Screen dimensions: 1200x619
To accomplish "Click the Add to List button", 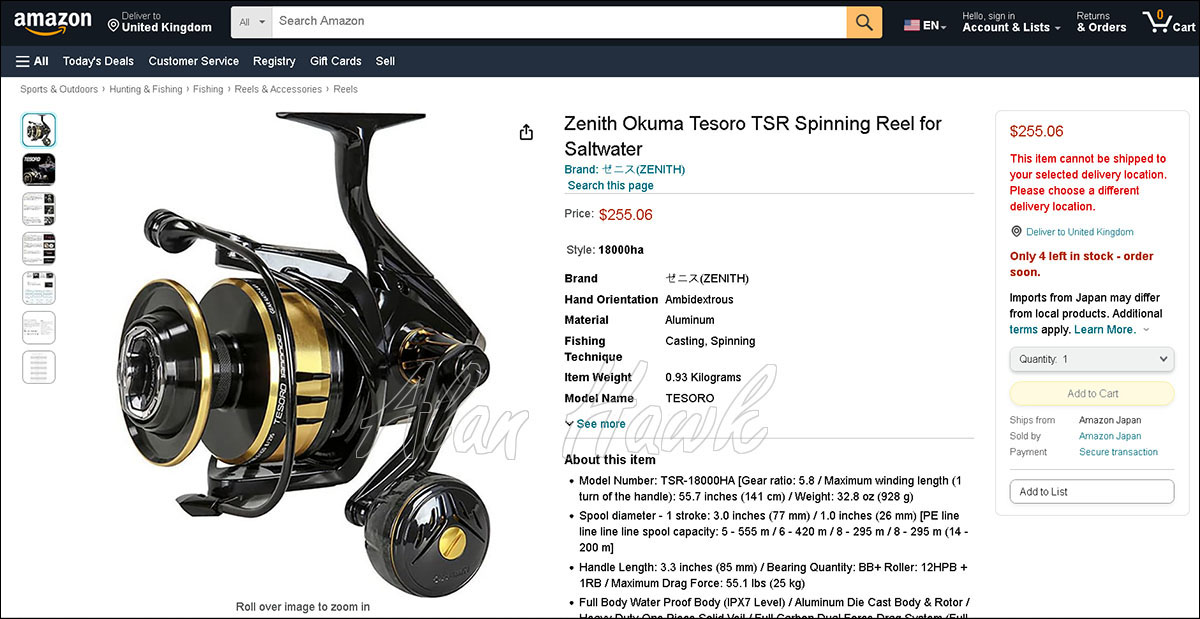I will pos(1092,492).
